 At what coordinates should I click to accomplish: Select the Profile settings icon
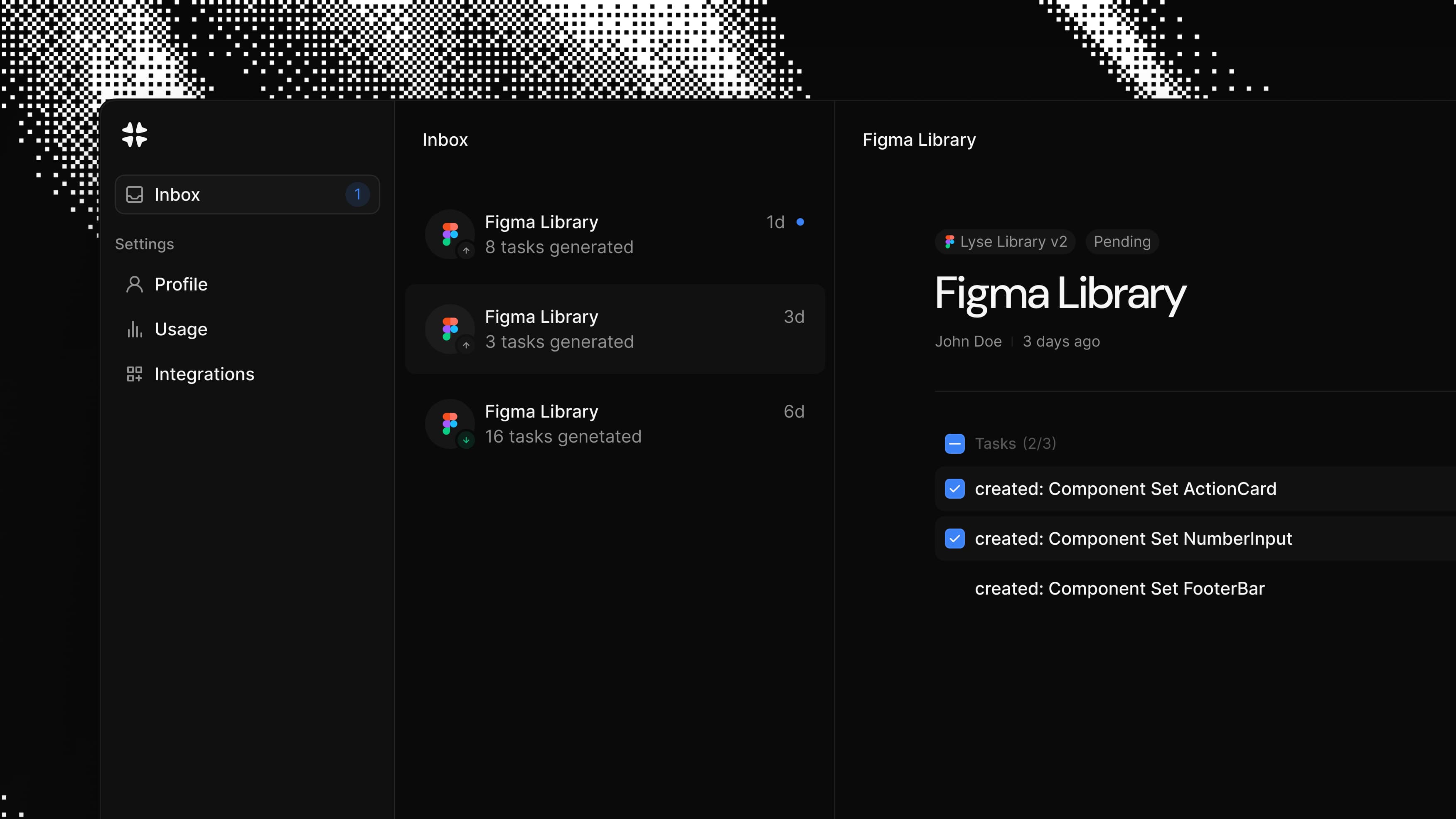(135, 284)
